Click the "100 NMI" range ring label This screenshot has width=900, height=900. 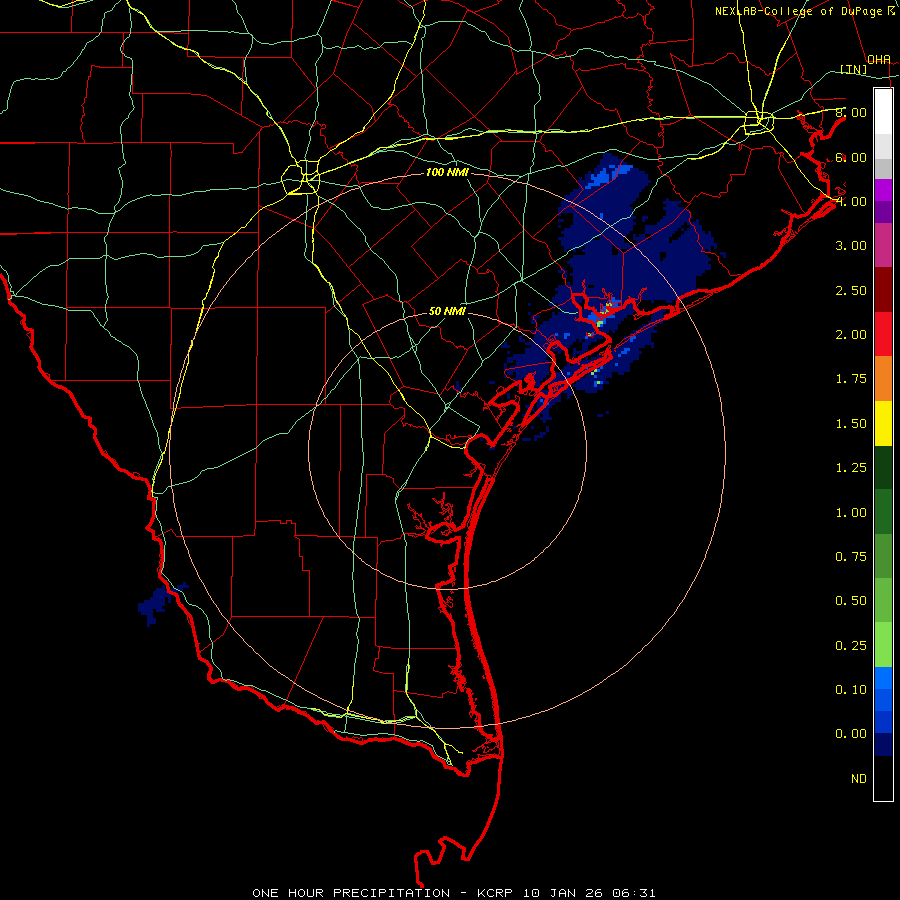(x=447, y=172)
